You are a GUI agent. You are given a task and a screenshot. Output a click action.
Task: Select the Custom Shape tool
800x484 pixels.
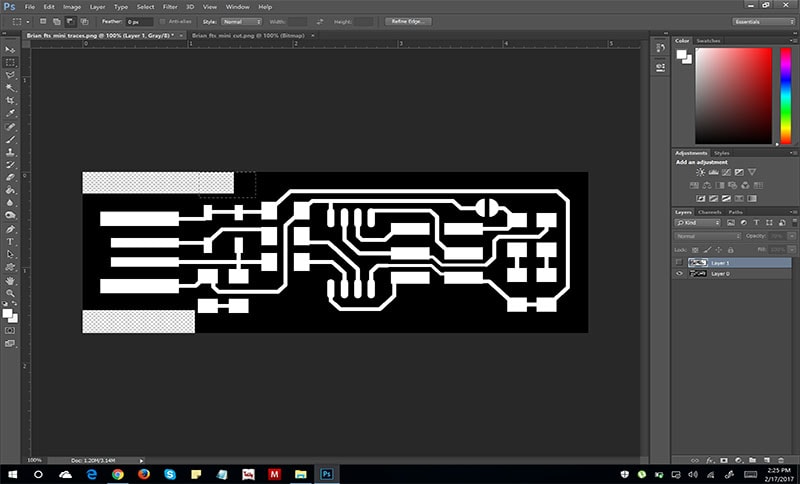point(10,267)
